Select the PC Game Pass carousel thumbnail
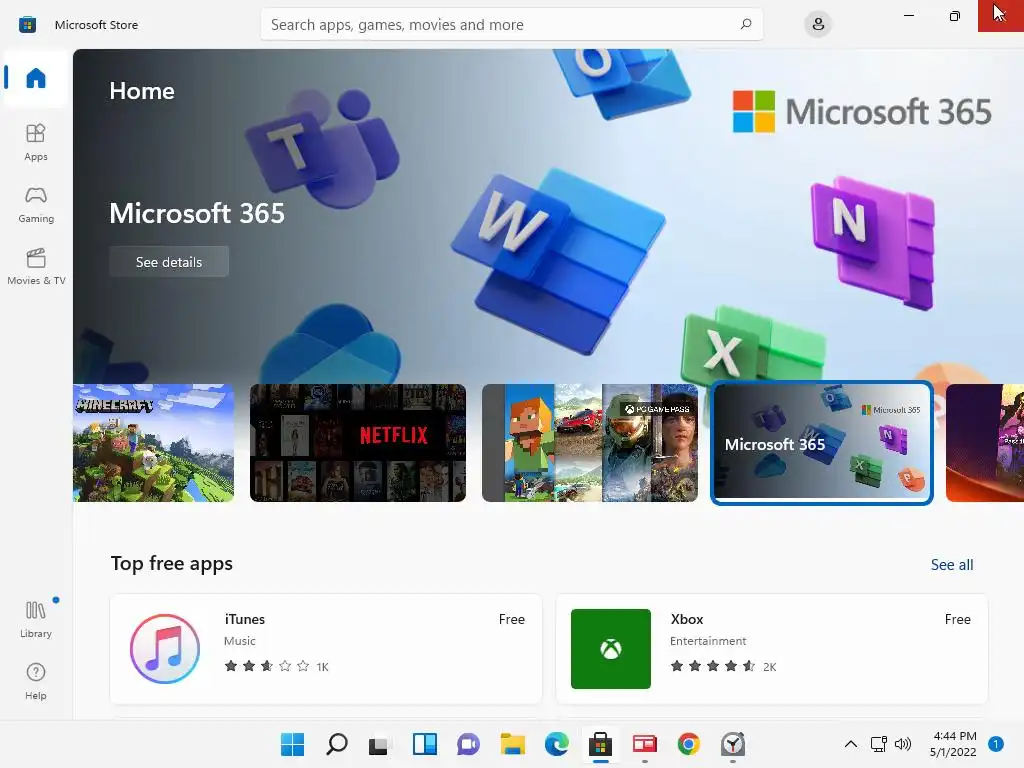Image resolution: width=1024 pixels, height=768 pixels. tap(590, 443)
